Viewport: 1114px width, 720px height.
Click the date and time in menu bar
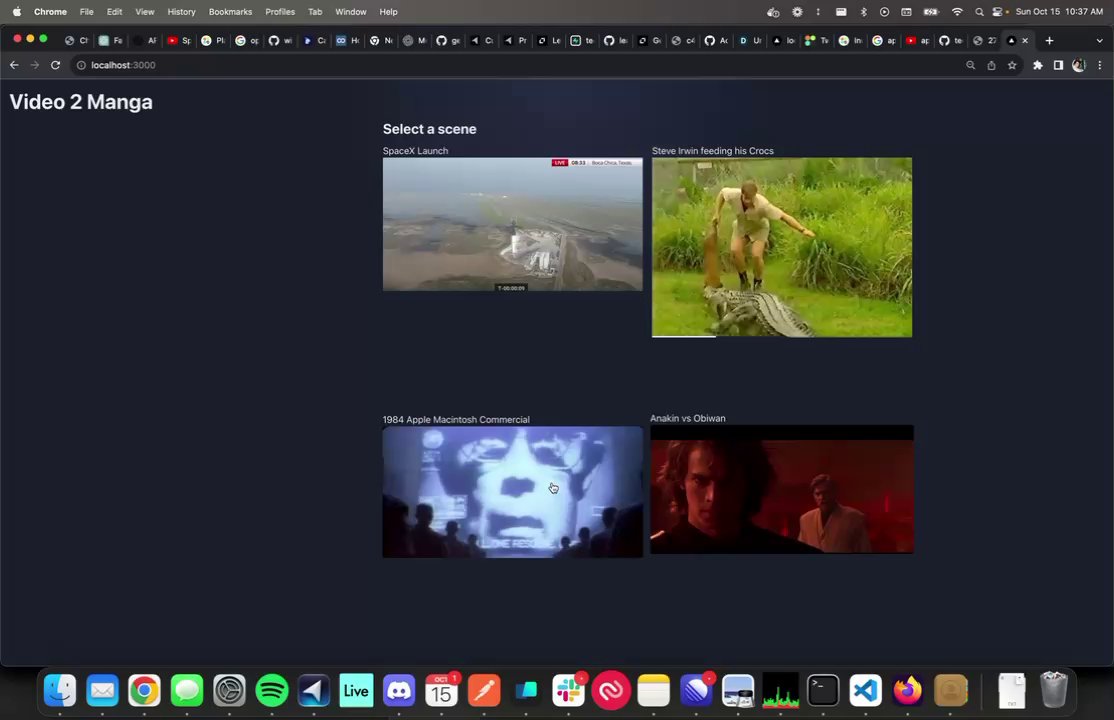[x=1059, y=11]
